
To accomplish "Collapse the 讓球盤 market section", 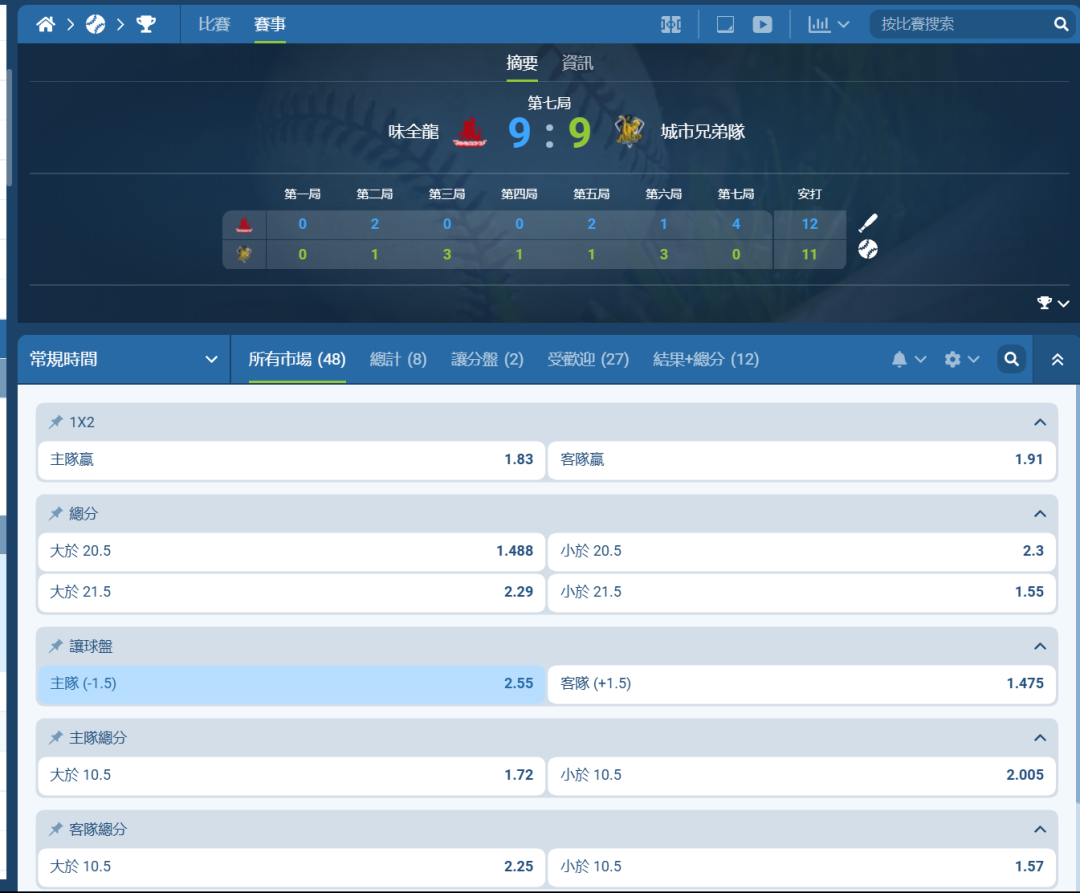I will 1040,646.
